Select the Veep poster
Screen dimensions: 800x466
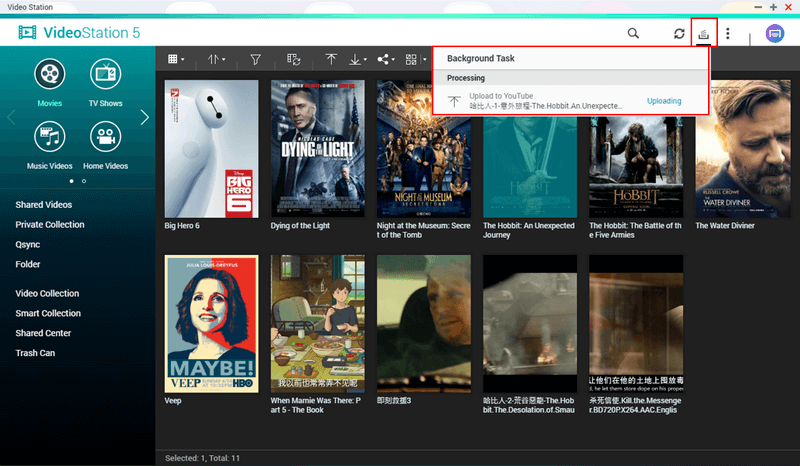tap(211, 324)
